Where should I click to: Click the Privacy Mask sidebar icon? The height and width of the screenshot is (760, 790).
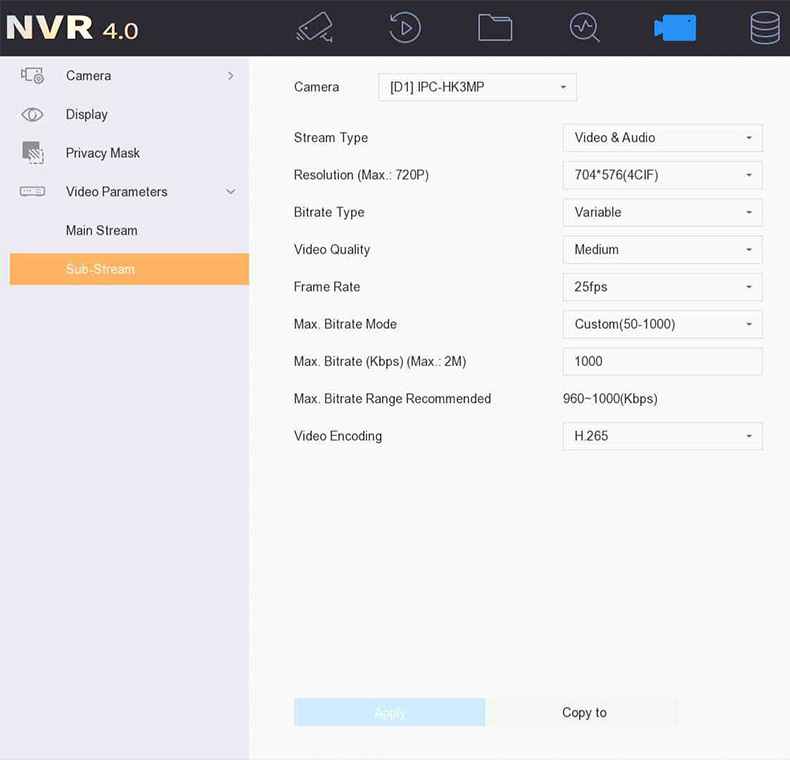tap(33, 153)
